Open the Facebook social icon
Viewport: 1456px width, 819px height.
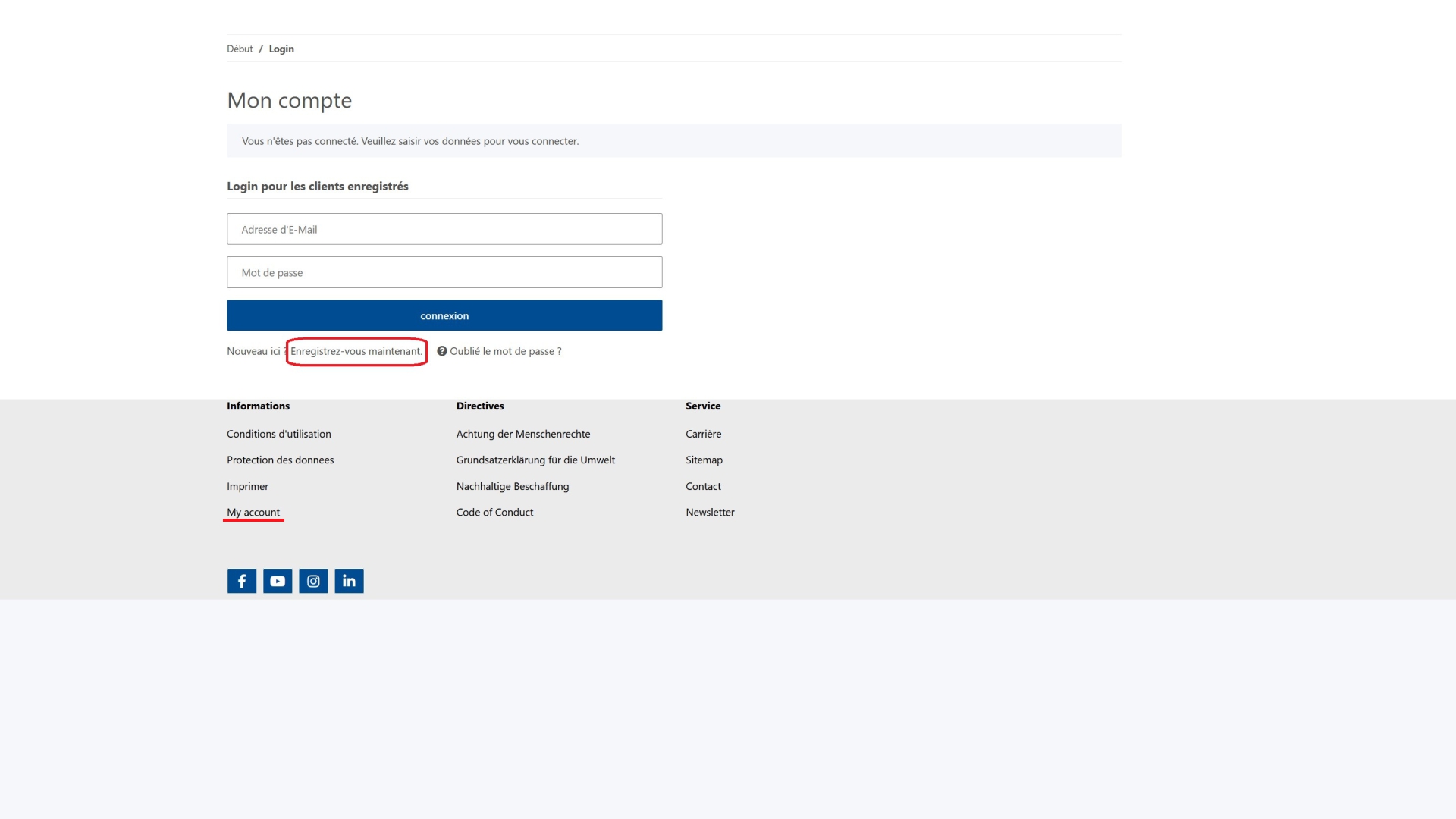pyautogui.click(x=242, y=581)
